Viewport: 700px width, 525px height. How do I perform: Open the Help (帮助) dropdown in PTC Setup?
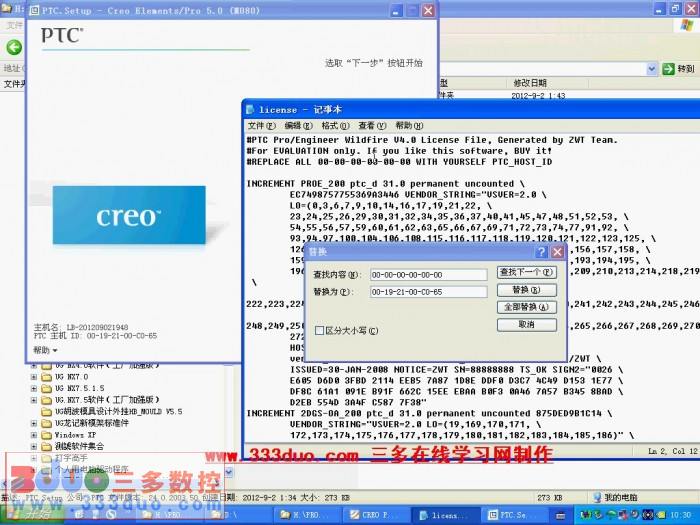click(x=46, y=350)
